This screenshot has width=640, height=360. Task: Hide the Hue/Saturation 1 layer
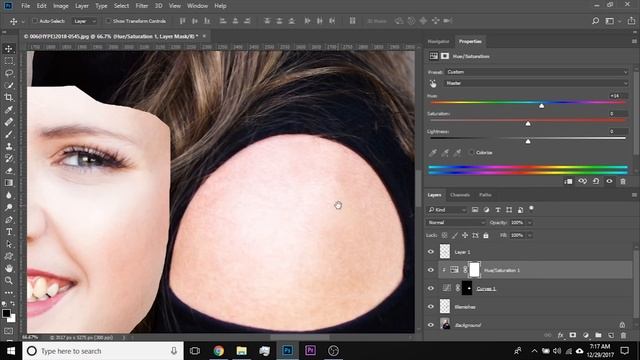click(431, 270)
